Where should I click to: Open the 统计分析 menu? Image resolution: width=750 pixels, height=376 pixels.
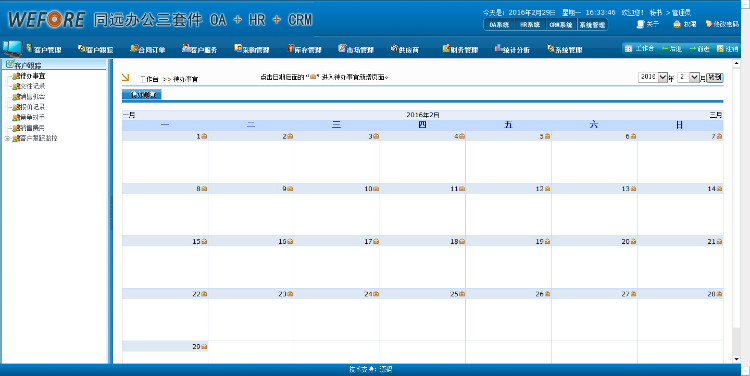[x=512, y=49]
